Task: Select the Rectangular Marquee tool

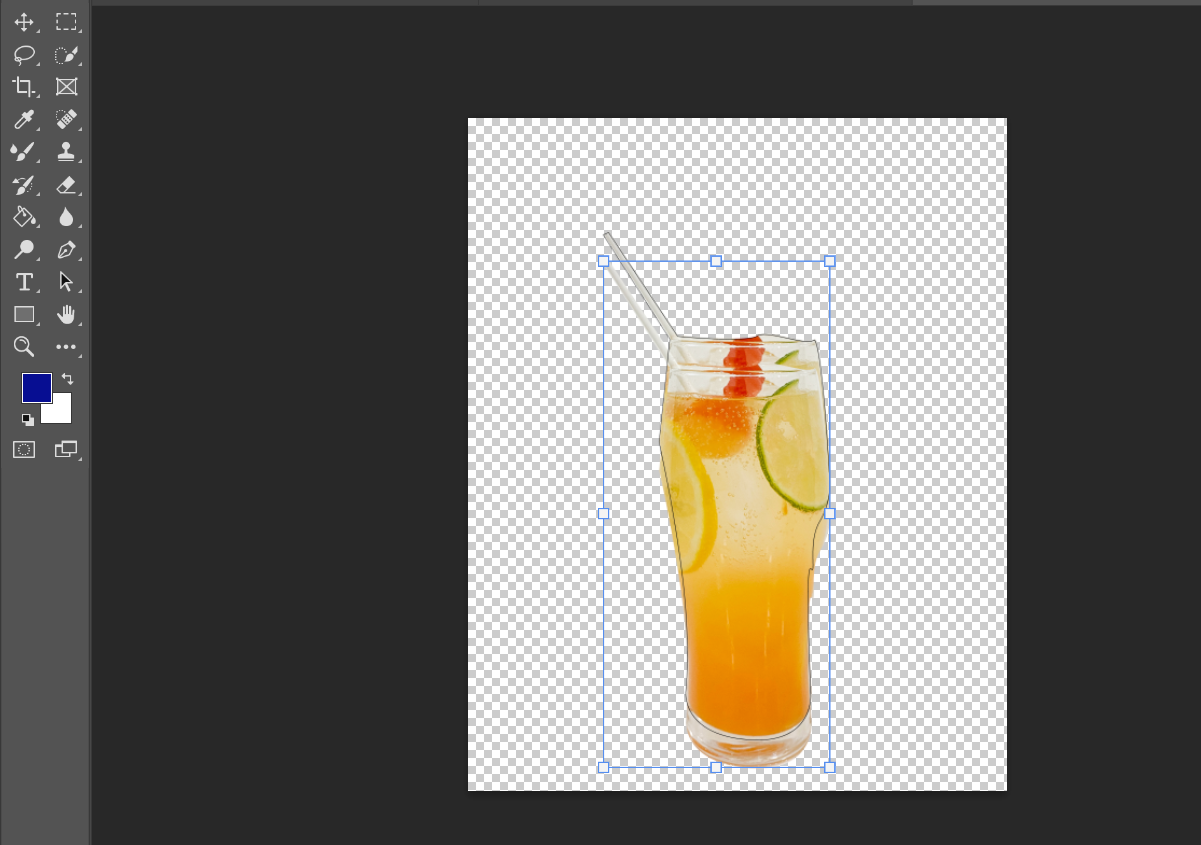Action: coord(66,22)
